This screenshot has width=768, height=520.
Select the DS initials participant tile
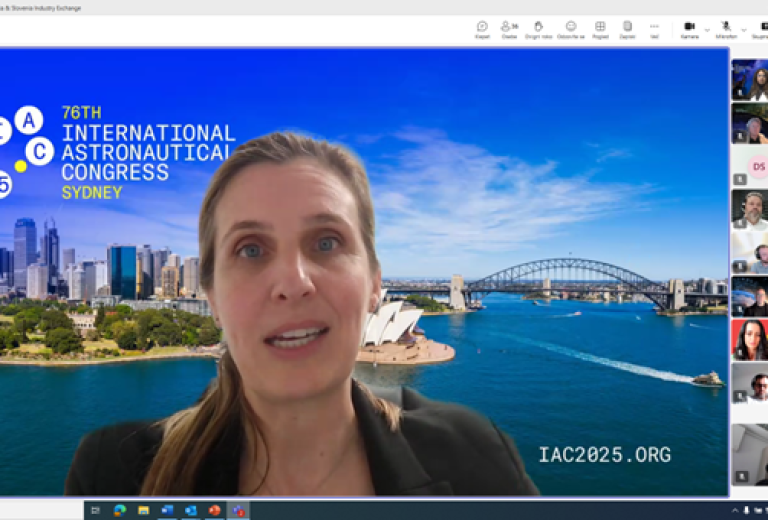click(750, 166)
